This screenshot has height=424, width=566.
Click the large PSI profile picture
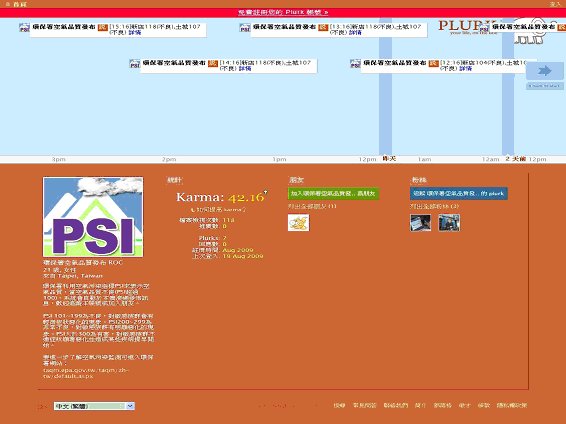pyautogui.click(x=93, y=217)
